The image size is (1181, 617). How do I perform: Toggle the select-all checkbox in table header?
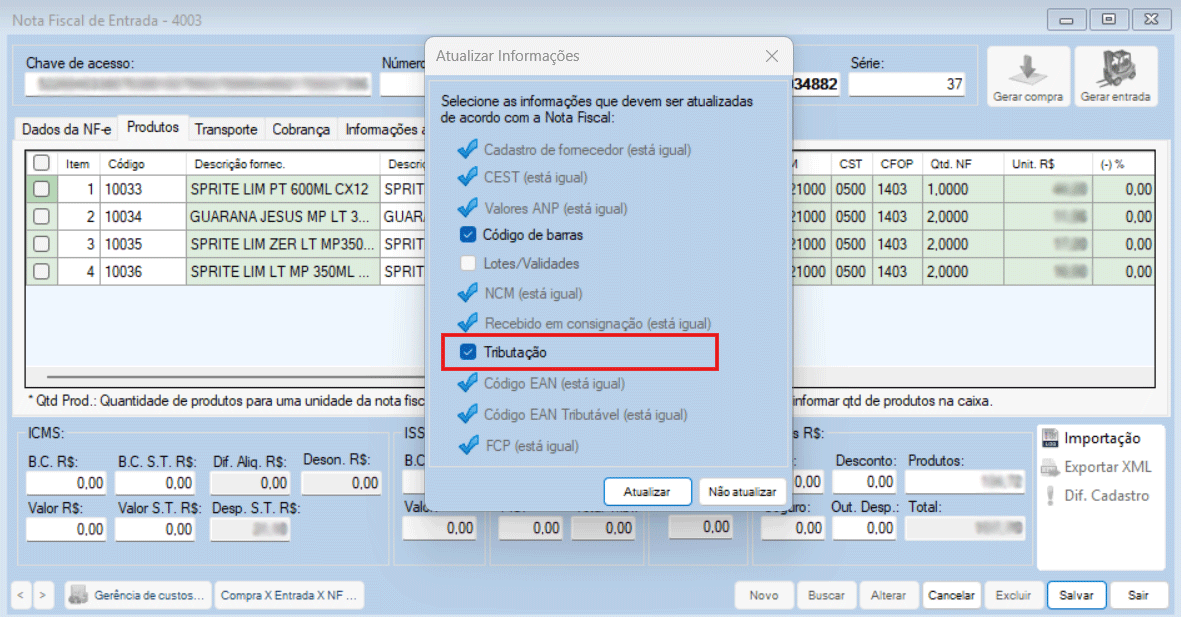[x=41, y=163]
